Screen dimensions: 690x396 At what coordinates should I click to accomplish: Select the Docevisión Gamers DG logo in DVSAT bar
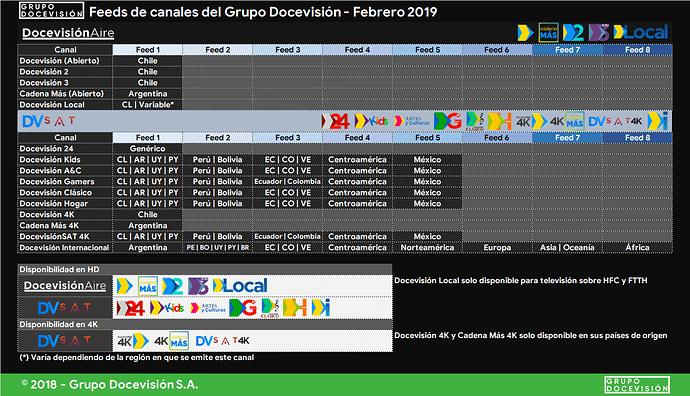coord(447,121)
